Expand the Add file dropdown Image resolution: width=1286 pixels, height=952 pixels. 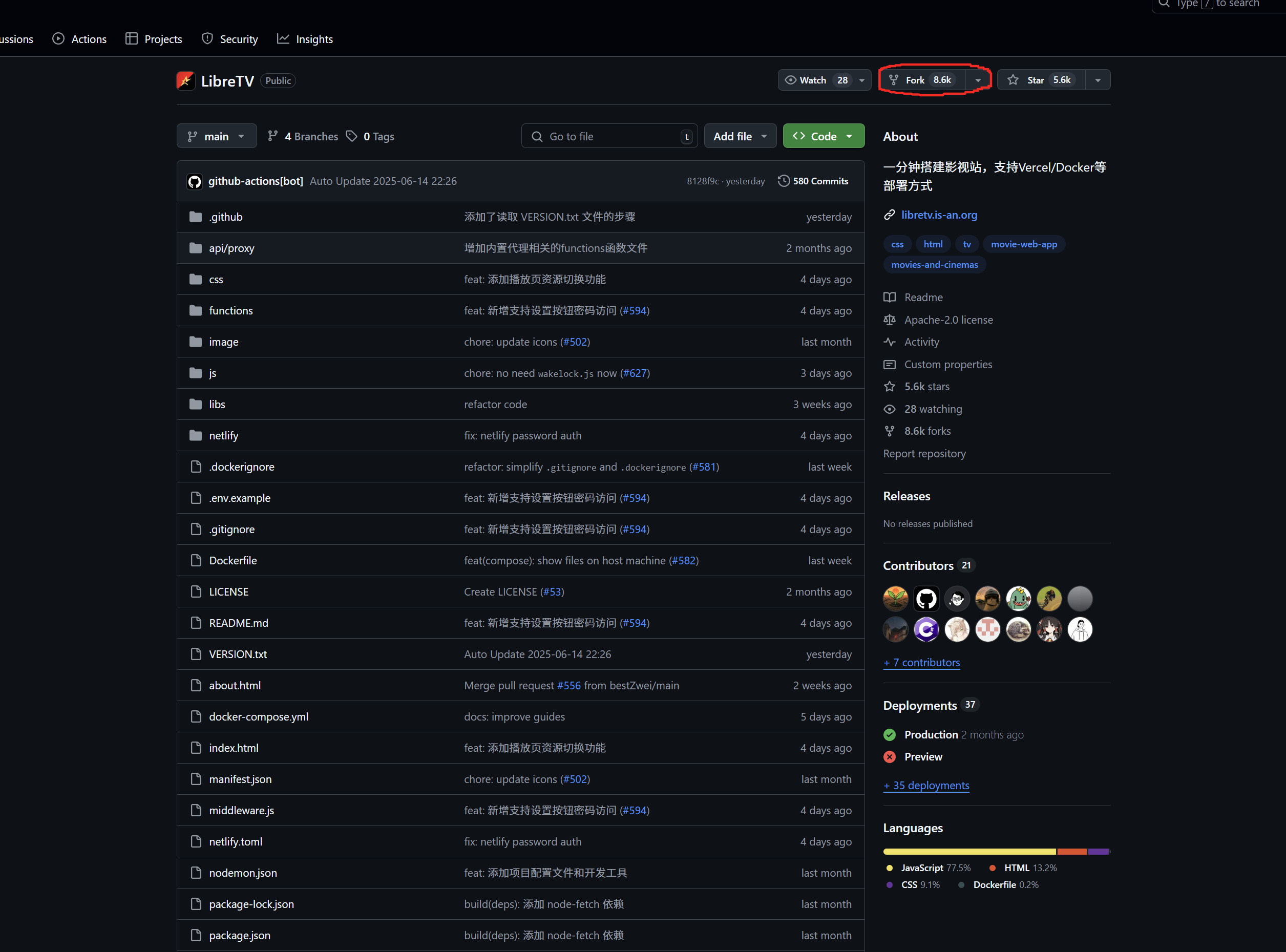(741, 137)
